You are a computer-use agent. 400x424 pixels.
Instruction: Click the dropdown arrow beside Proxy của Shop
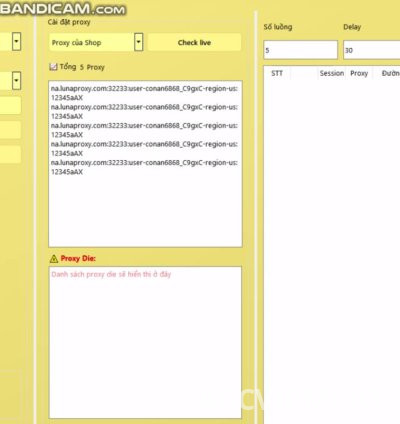(x=139, y=42)
